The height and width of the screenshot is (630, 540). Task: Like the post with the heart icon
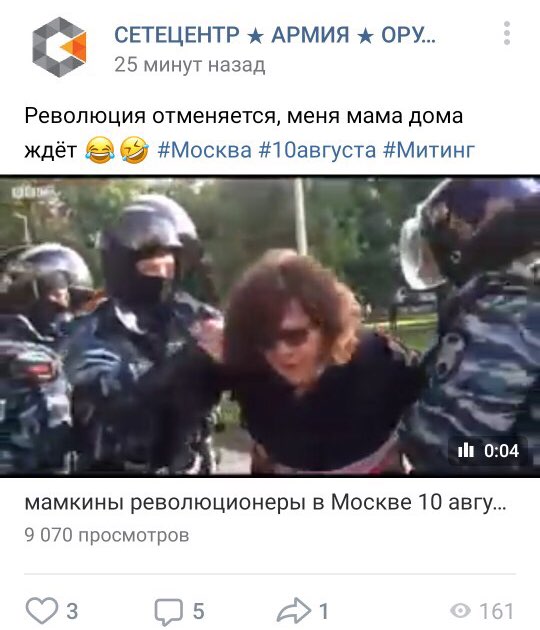click(42, 610)
